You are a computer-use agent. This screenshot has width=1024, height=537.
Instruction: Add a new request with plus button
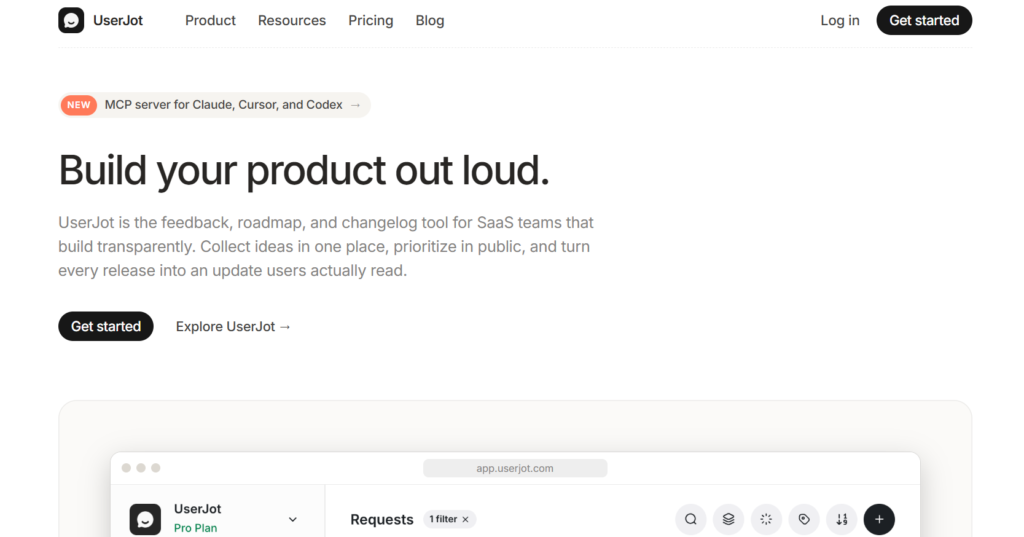pos(879,519)
